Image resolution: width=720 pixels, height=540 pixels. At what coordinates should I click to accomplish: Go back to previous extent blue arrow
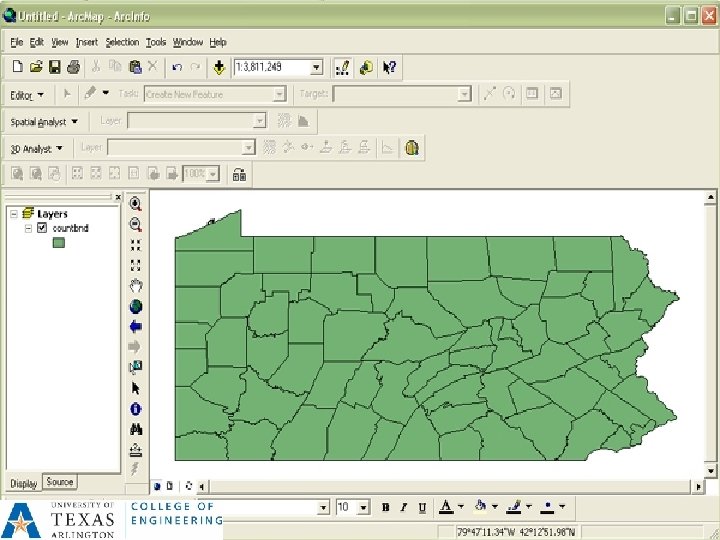pyautogui.click(x=135, y=326)
